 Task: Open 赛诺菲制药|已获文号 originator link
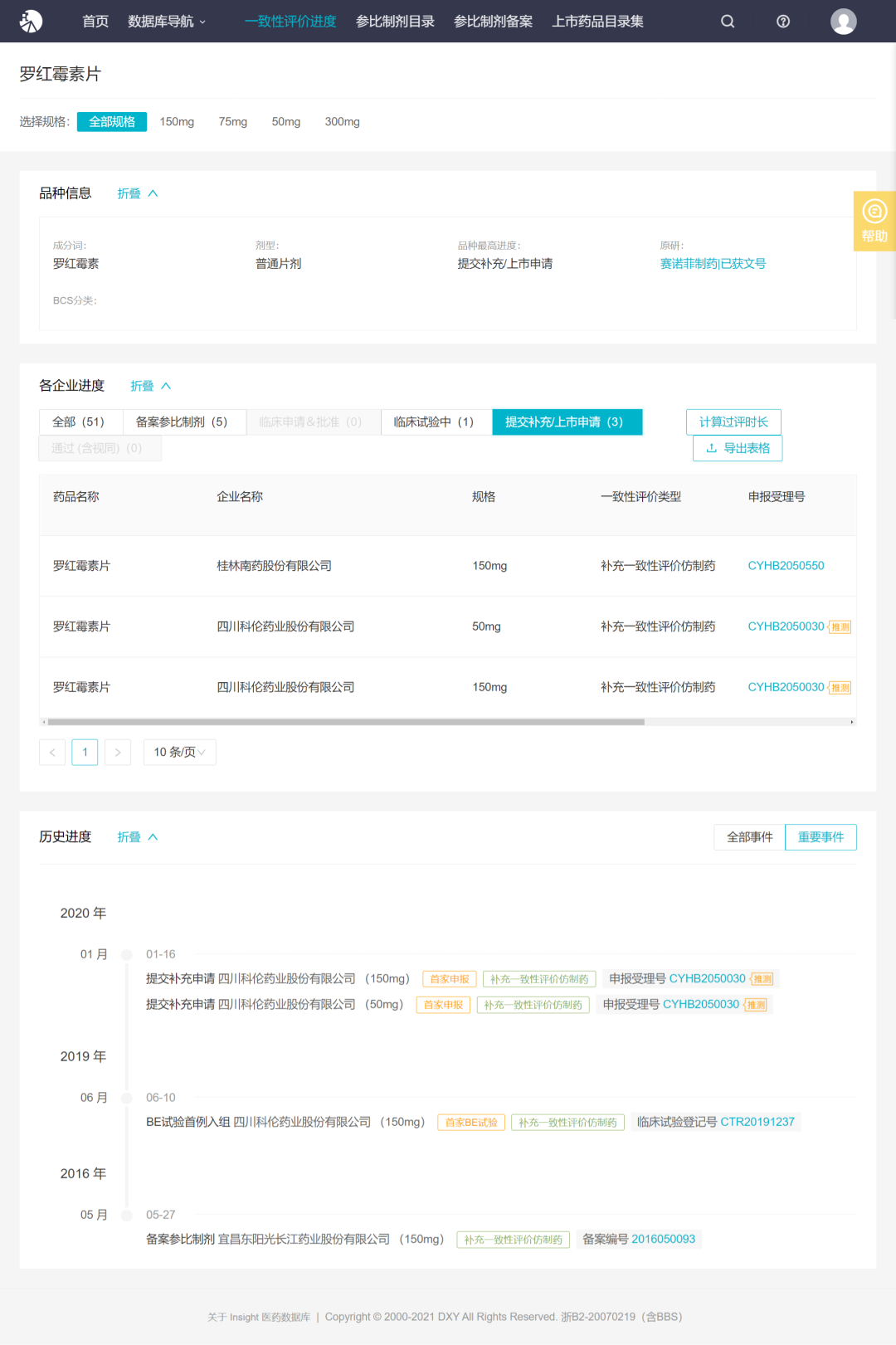713,264
